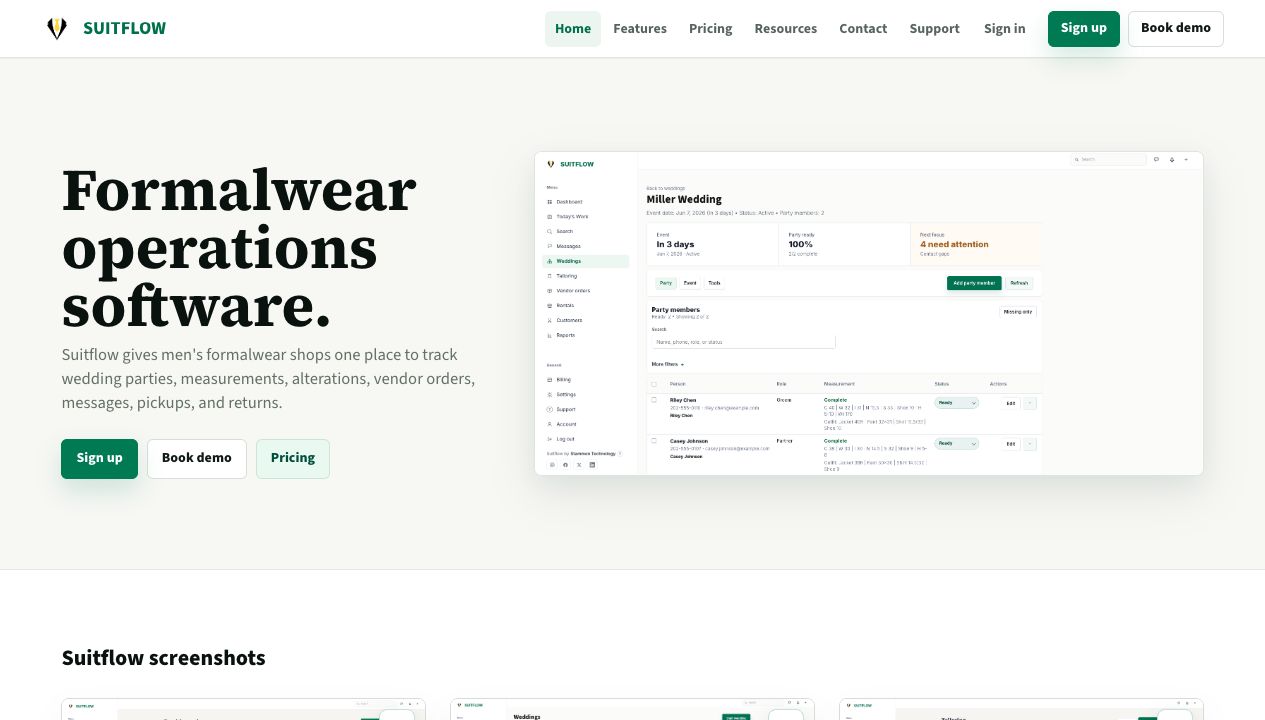
Task: Open the Ready status dropdown for Casey Johnson
Action: pos(956,443)
